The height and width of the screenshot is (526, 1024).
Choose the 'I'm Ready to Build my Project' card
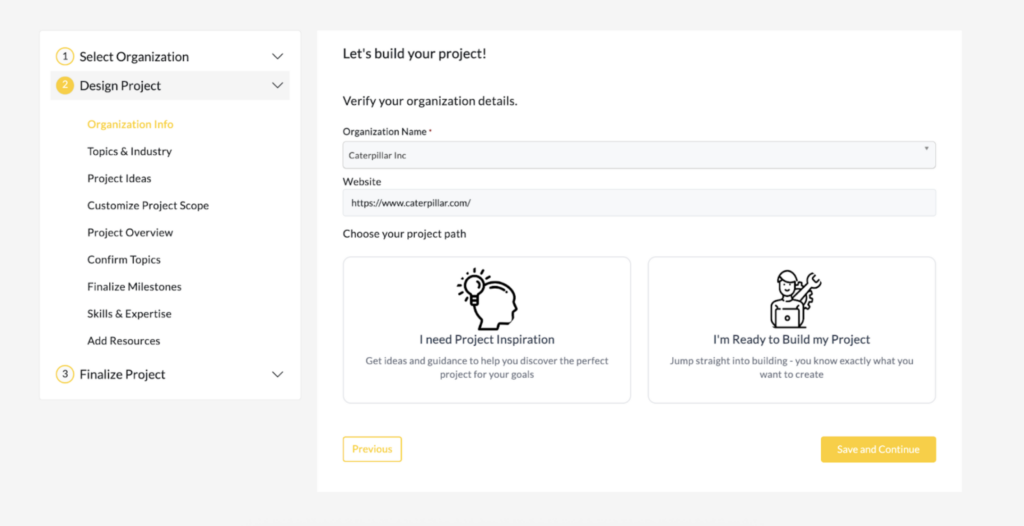pos(792,330)
